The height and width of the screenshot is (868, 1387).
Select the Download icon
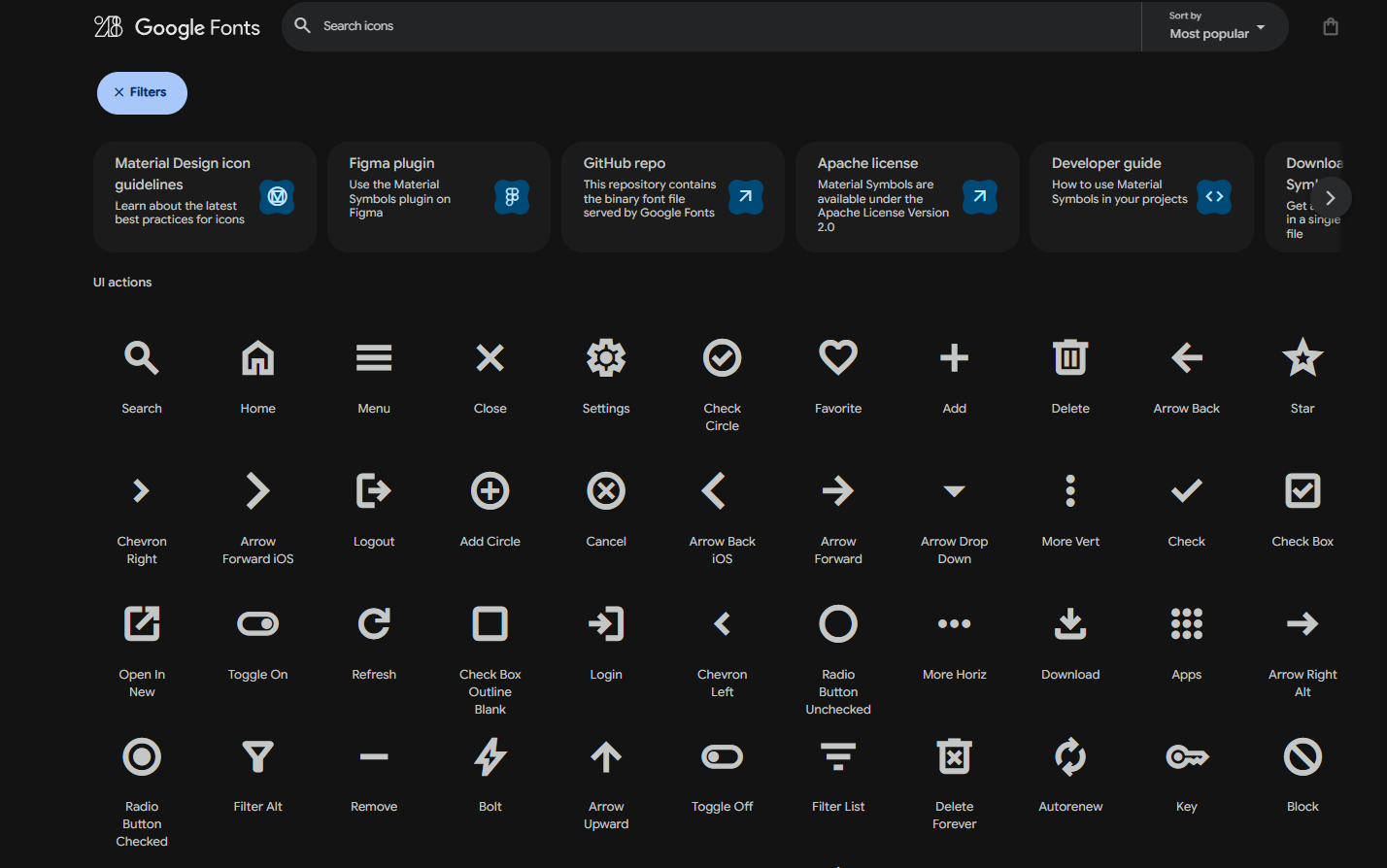[x=1069, y=623]
